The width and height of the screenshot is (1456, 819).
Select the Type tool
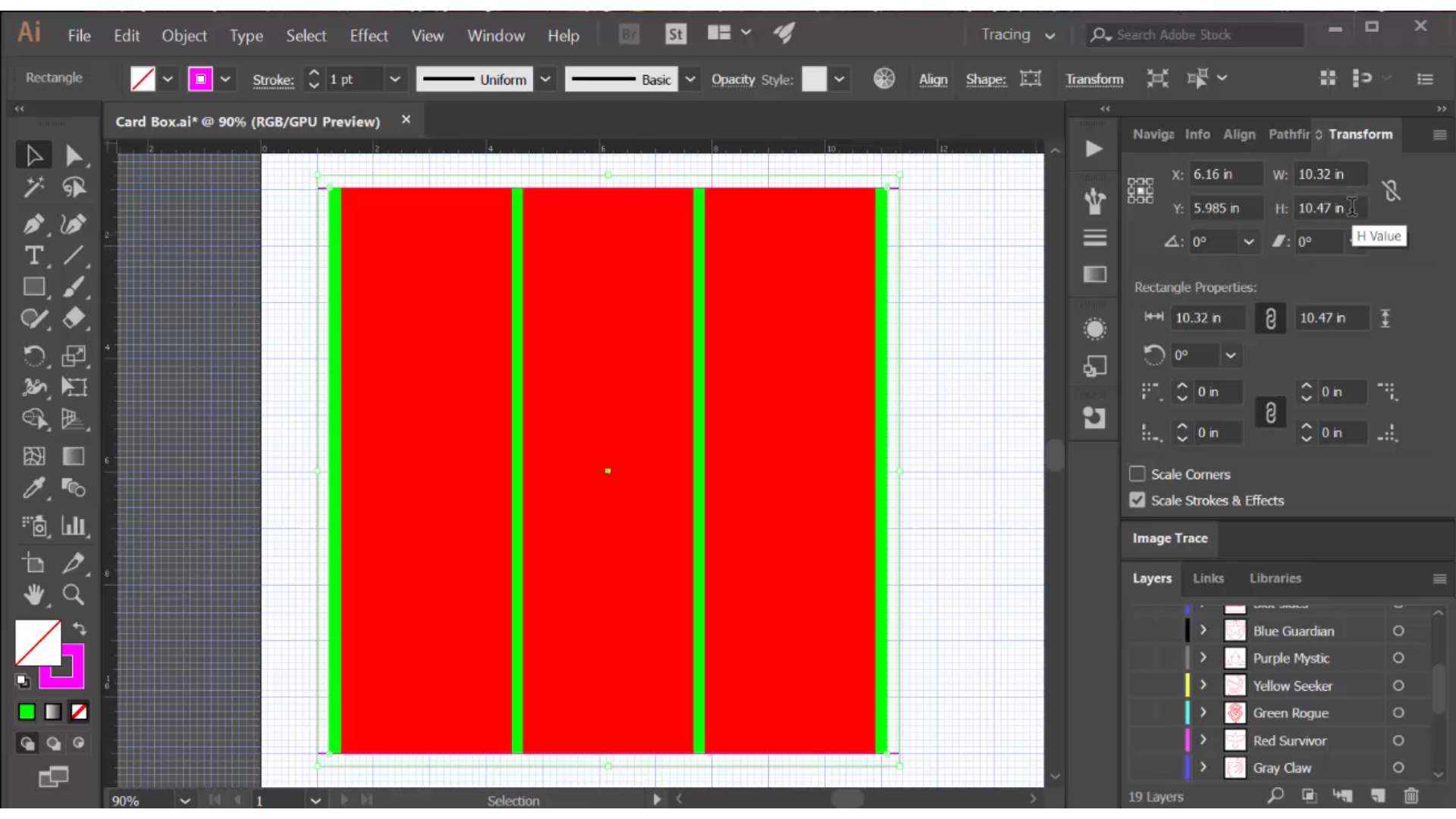tap(34, 256)
